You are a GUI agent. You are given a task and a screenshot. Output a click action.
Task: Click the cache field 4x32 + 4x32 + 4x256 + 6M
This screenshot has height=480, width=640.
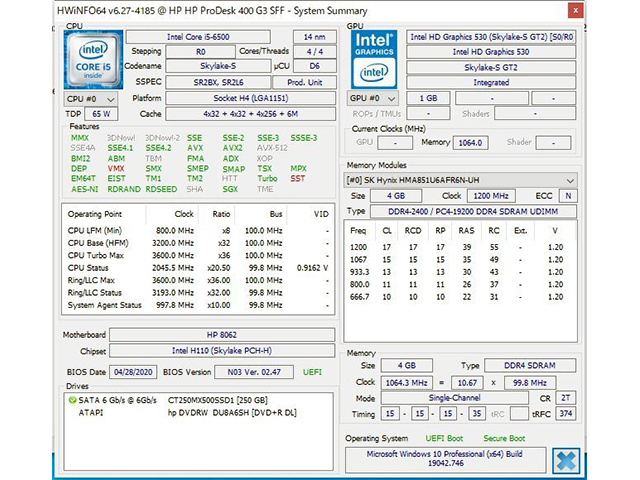(251, 114)
